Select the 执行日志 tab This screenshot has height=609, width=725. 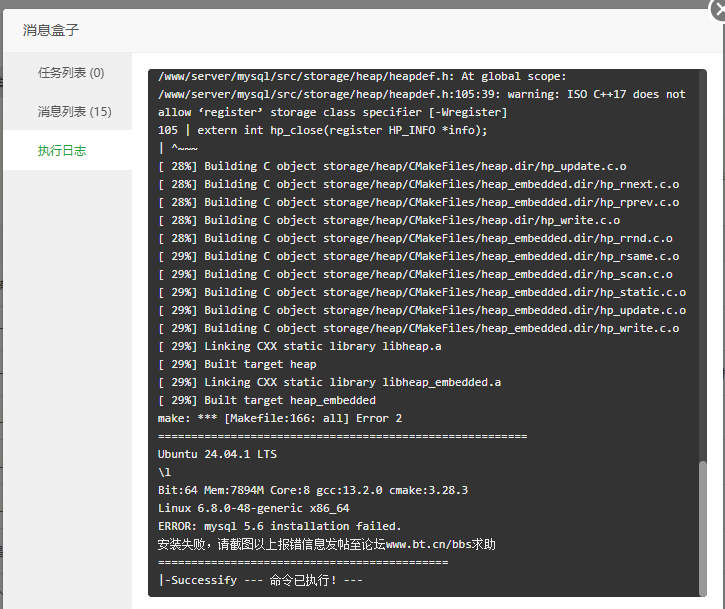click(62, 150)
